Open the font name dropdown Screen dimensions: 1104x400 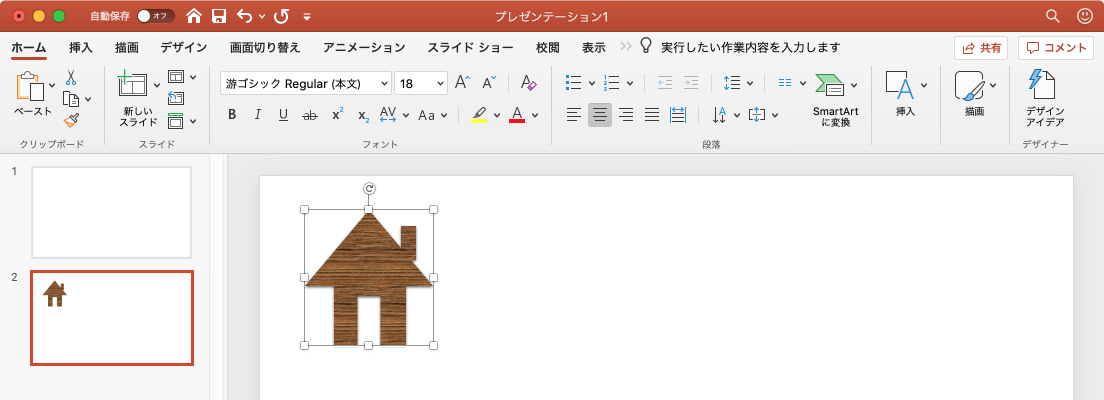point(383,84)
